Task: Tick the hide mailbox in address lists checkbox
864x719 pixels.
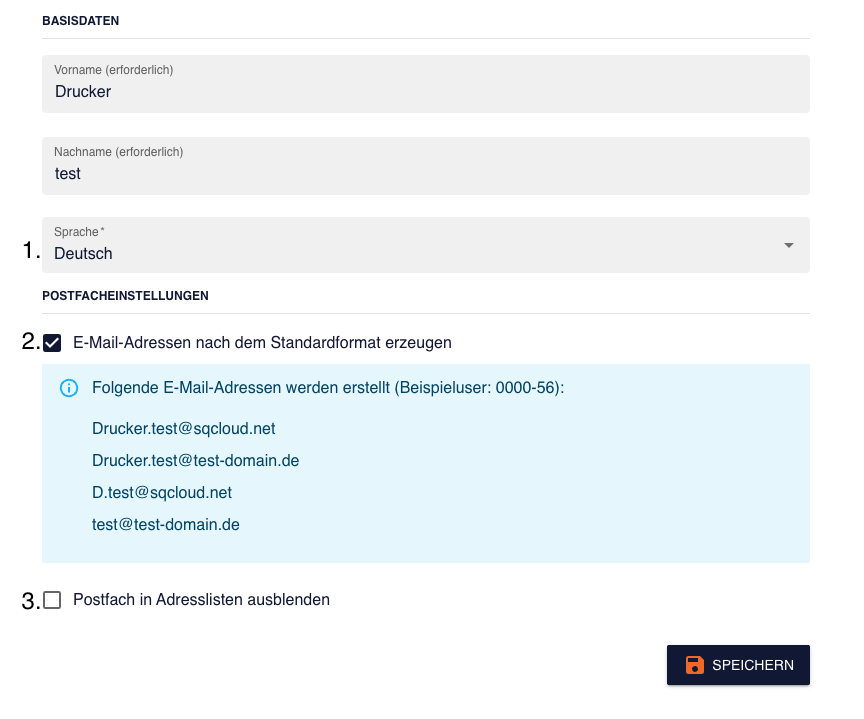Action: pos(53,600)
